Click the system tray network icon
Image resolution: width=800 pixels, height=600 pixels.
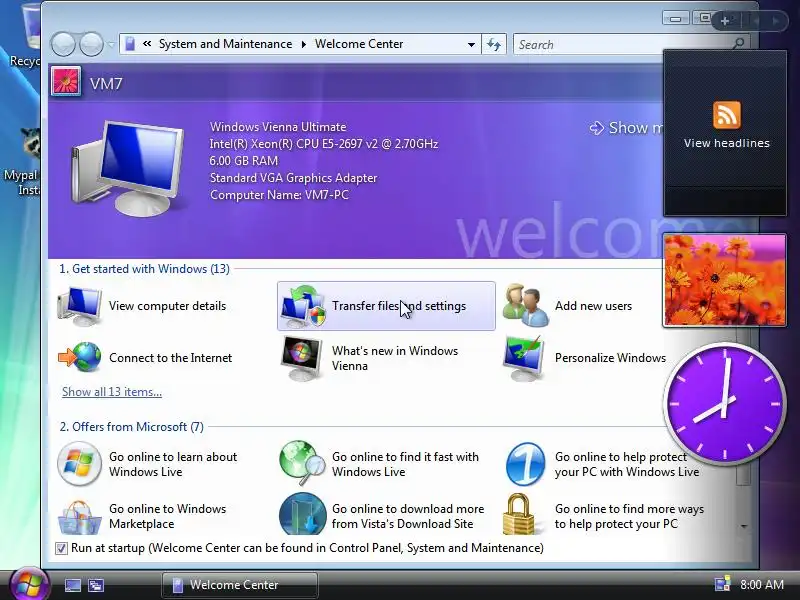722,585
